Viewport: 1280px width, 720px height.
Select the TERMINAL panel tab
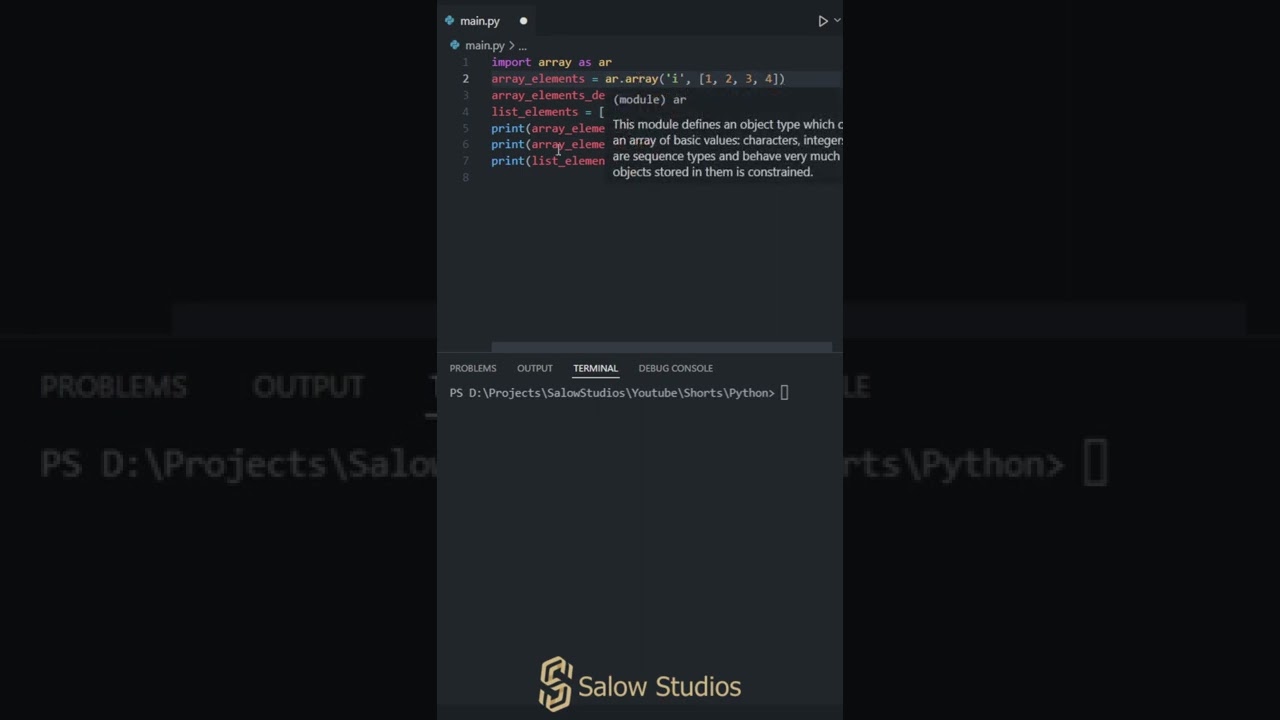(x=595, y=368)
